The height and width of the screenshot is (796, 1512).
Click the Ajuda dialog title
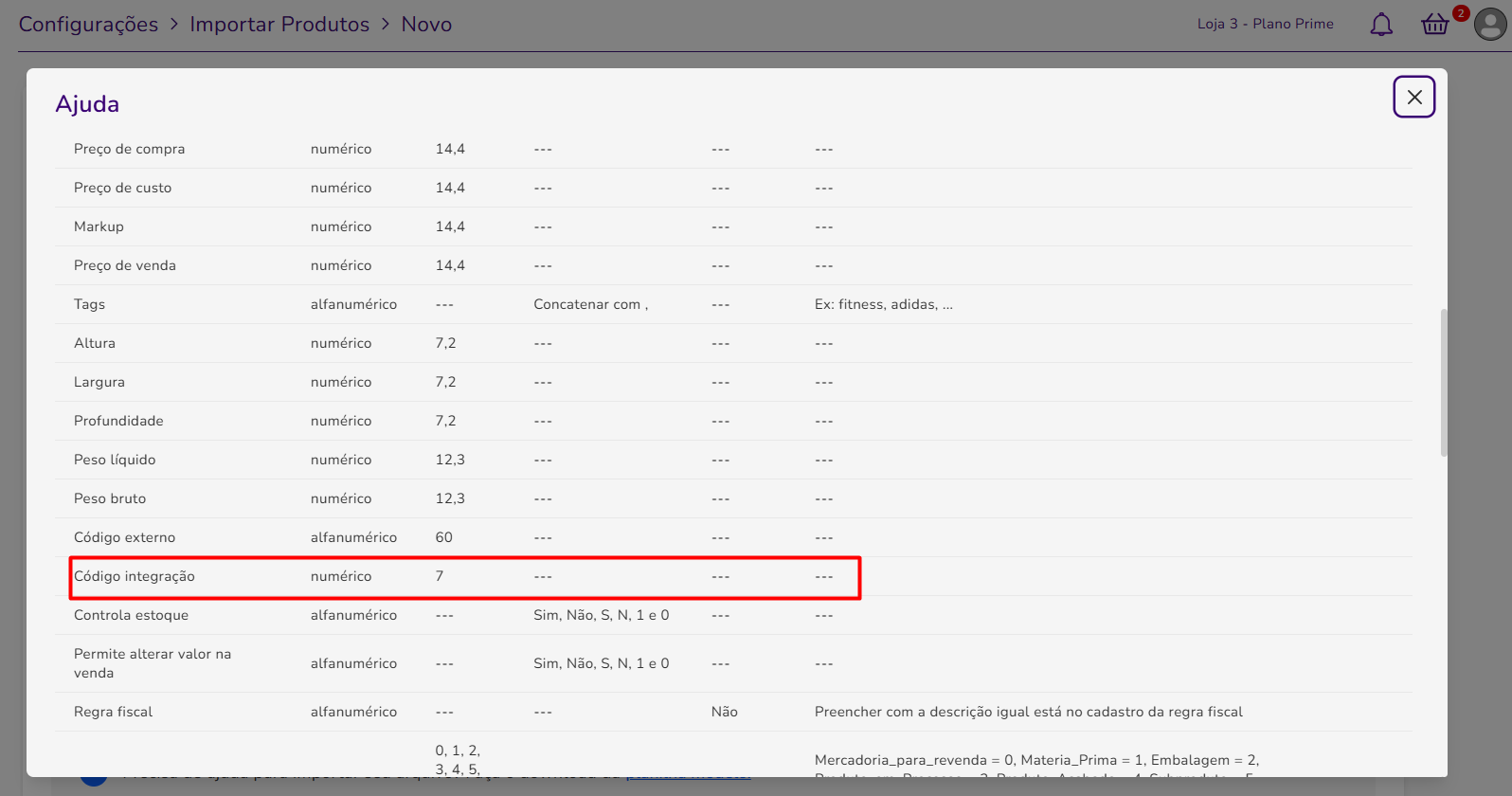click(x=87, y=104)
